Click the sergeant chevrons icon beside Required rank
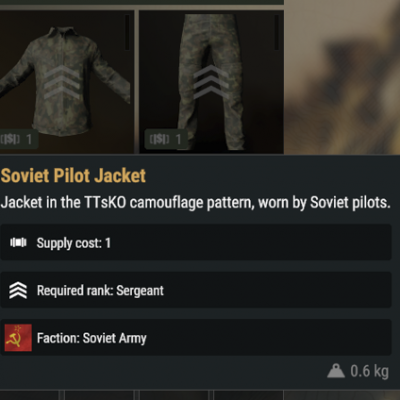400x400 pixels. click(x=18, y=290)
